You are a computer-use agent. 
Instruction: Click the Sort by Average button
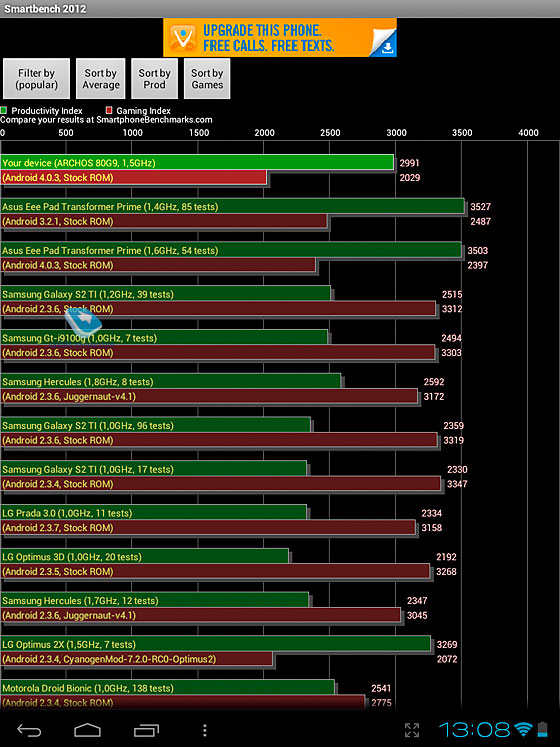point(101,79)
